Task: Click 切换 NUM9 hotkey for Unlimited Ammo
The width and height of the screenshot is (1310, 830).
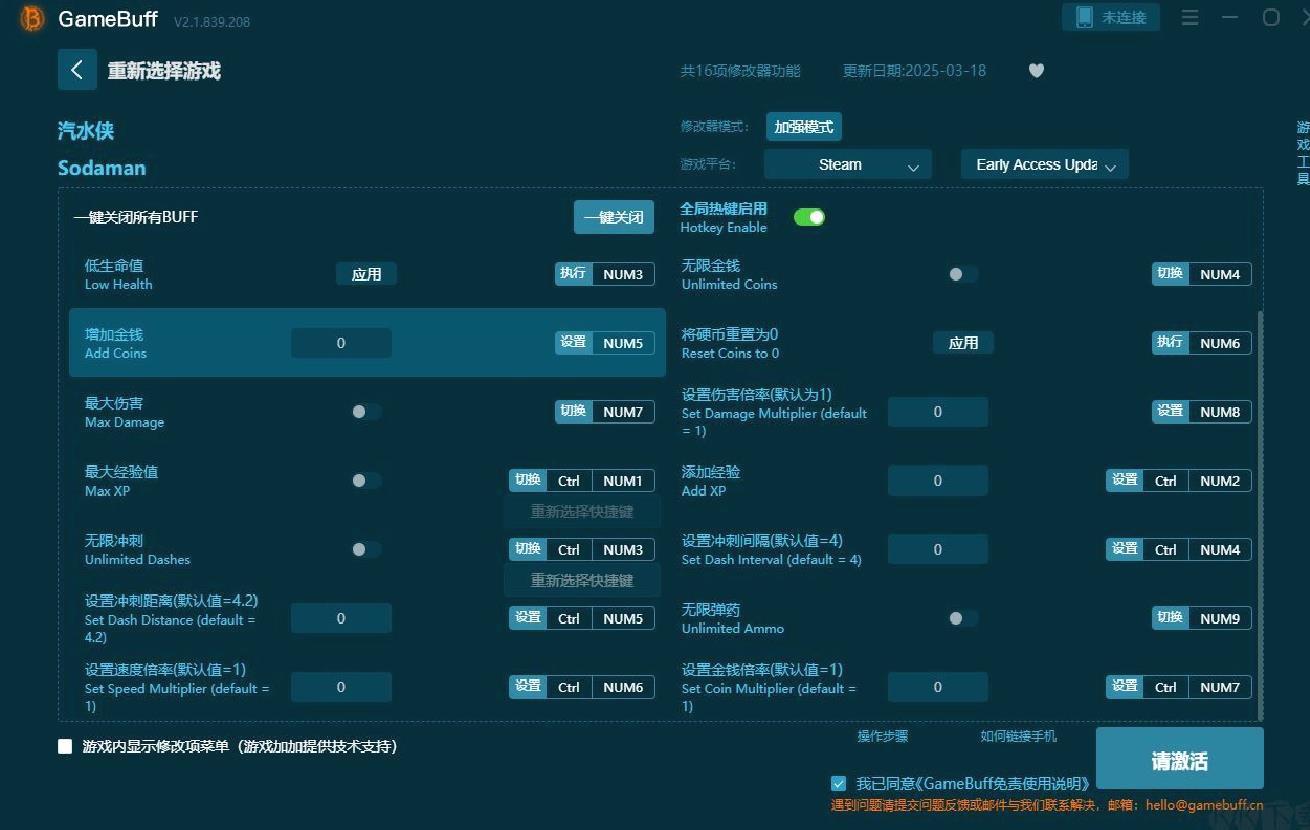Action: pos(1201,618)
